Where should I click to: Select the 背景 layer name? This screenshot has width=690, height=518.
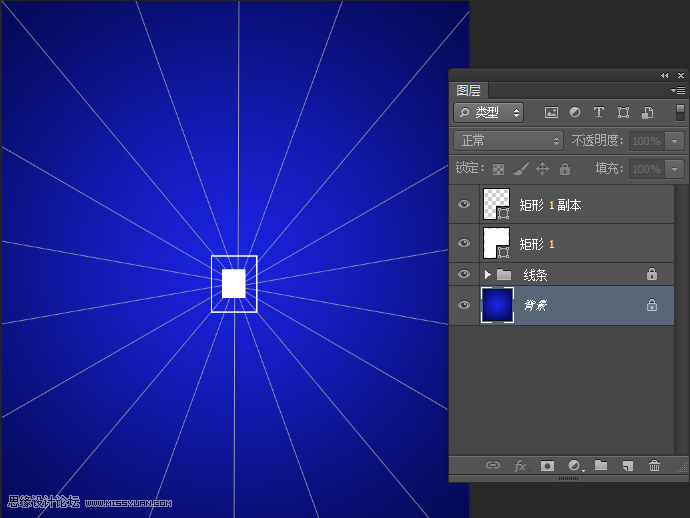(536, 305)
